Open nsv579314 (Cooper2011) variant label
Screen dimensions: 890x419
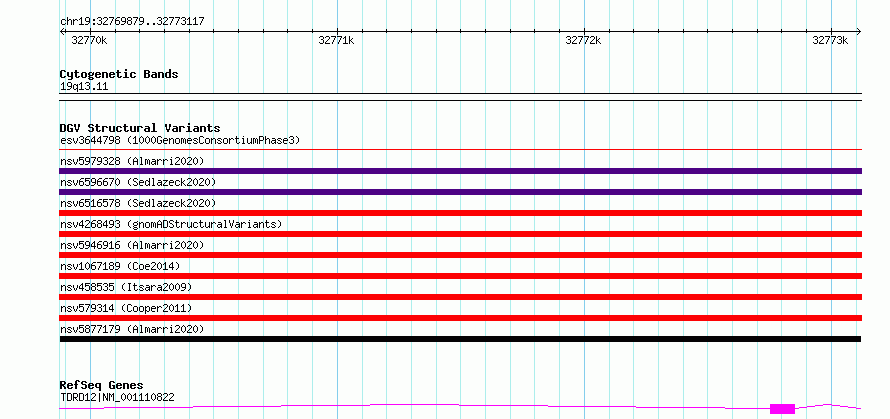126,308
